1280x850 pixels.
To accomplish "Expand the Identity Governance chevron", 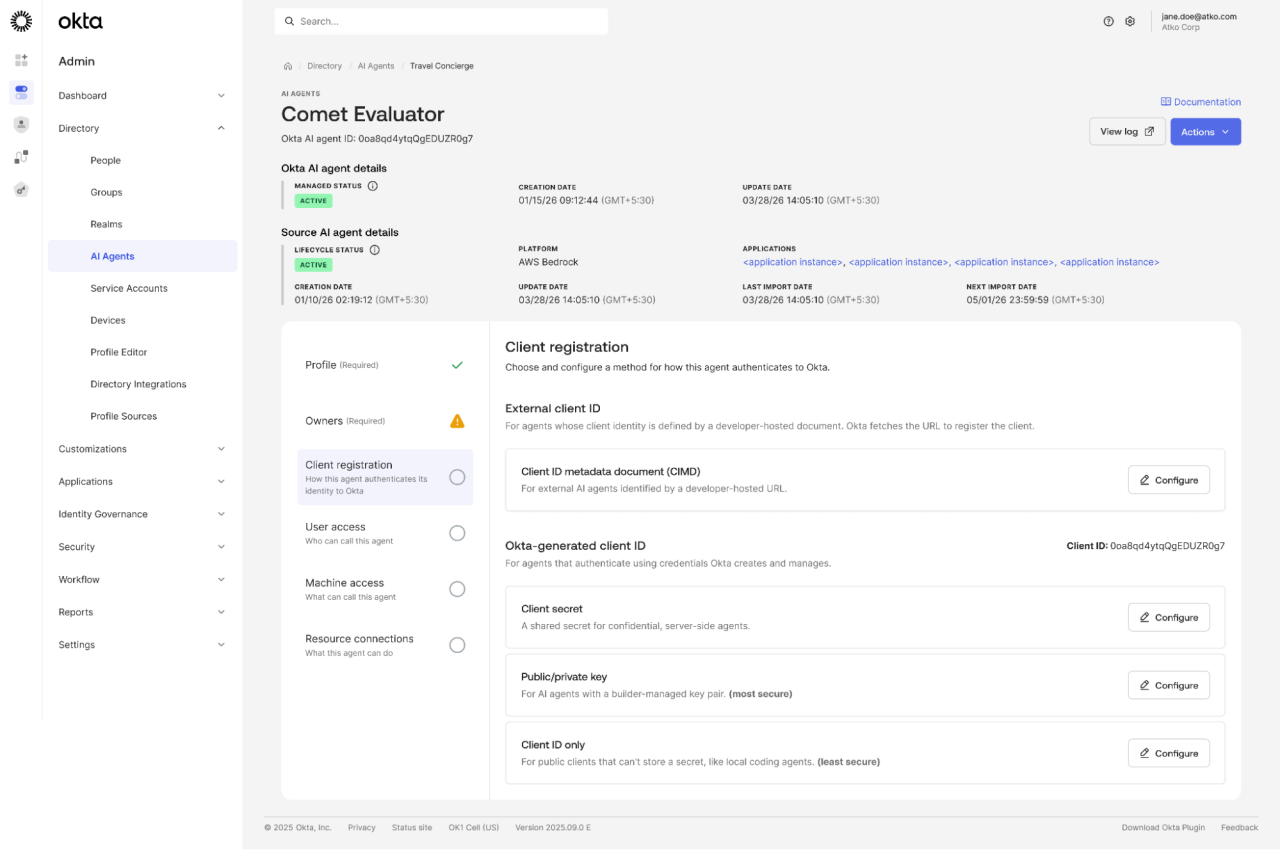I will pos(221,514).
